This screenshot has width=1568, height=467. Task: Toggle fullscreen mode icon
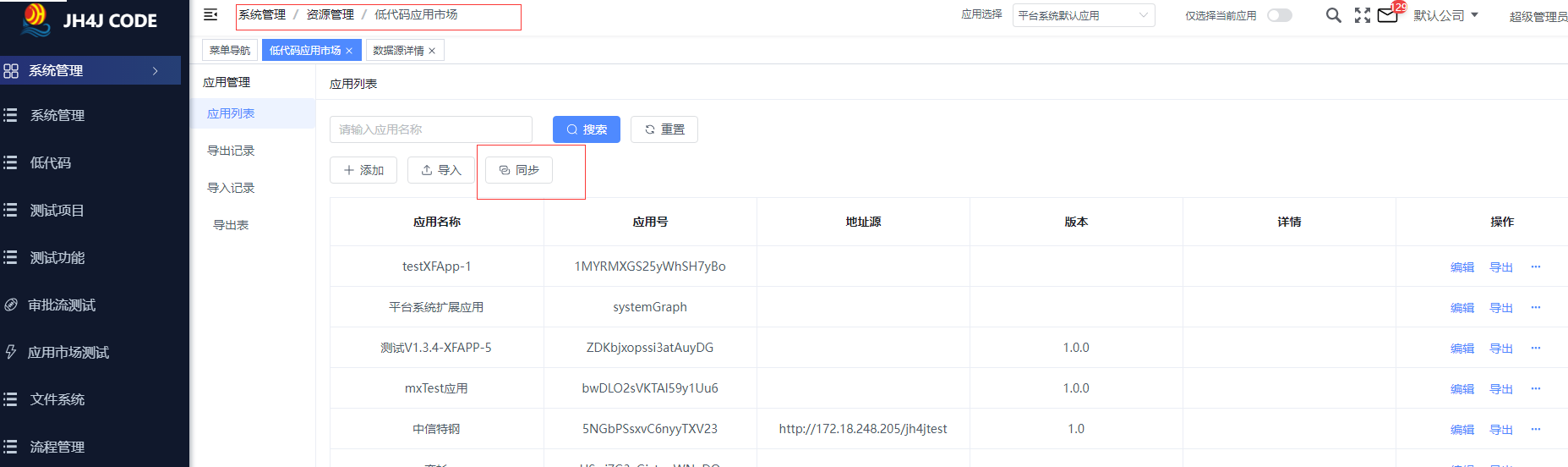pos(1363,15)
